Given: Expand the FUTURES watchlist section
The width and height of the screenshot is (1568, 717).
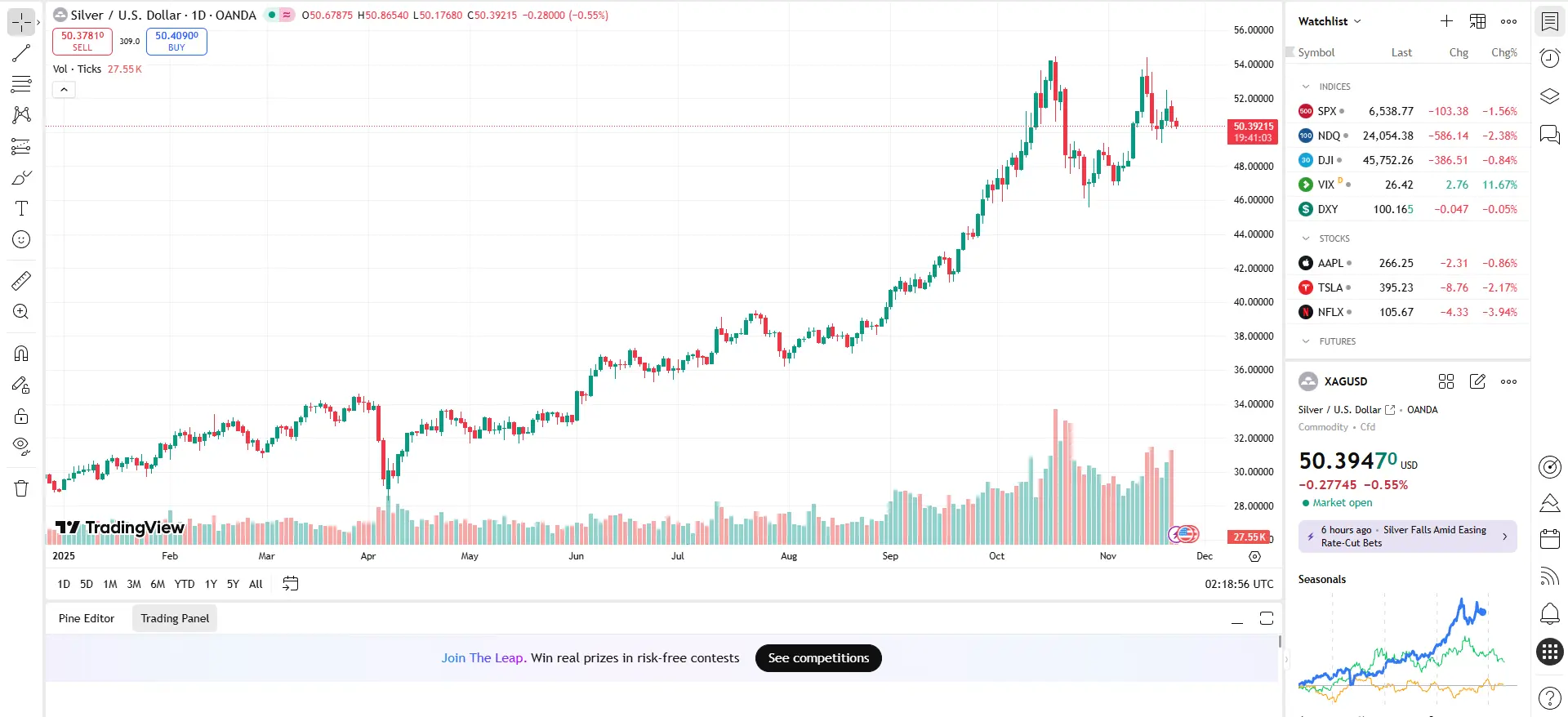Looking at the screenshot, I should [1304, 341].
